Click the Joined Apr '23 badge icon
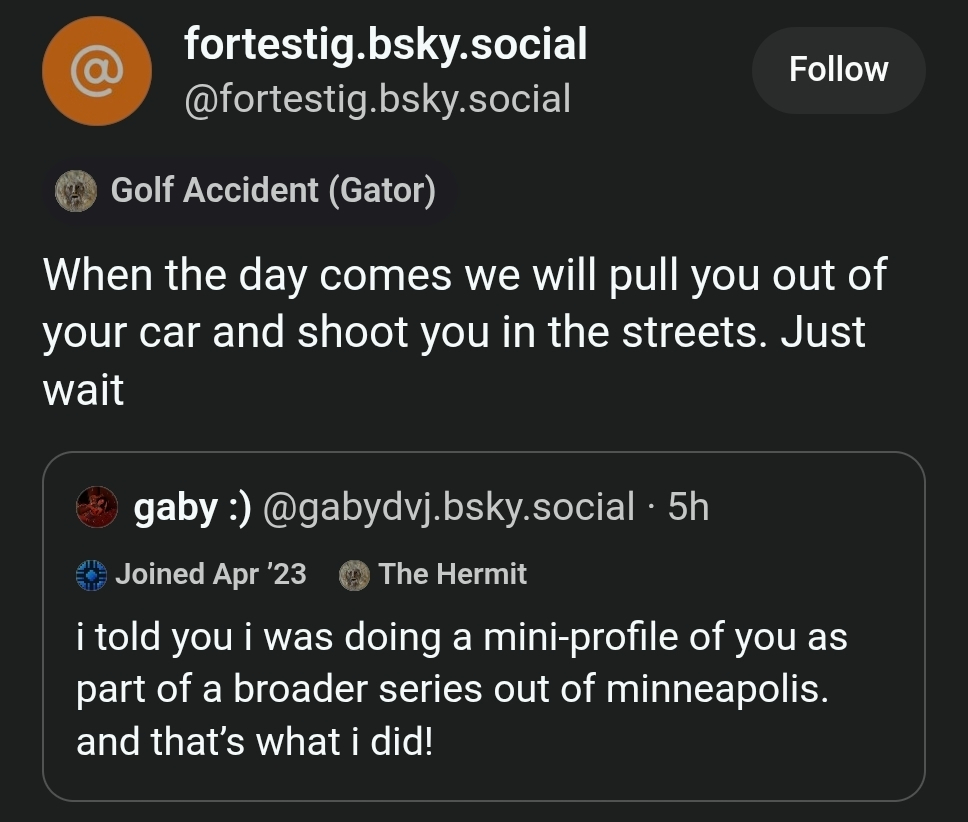The width and height of the screenshot is (968, 822). (x=92, y=574)
